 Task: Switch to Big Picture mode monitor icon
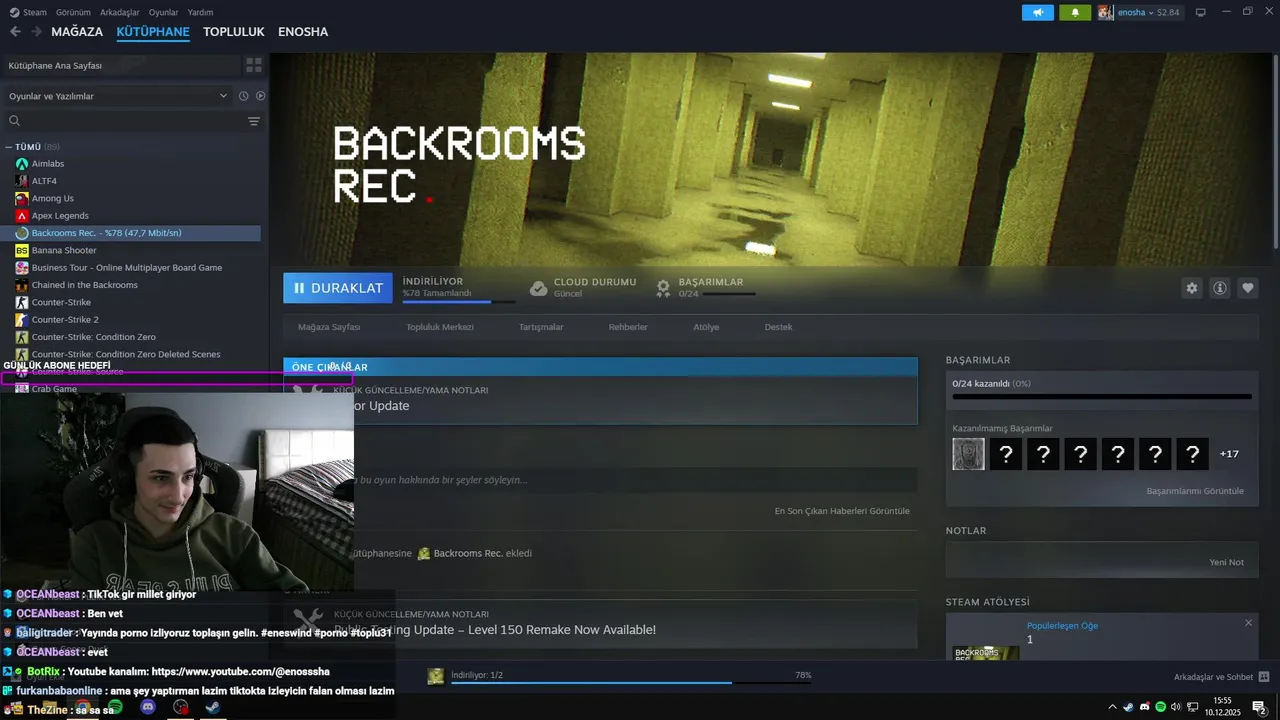click(x=1201, y=12)
